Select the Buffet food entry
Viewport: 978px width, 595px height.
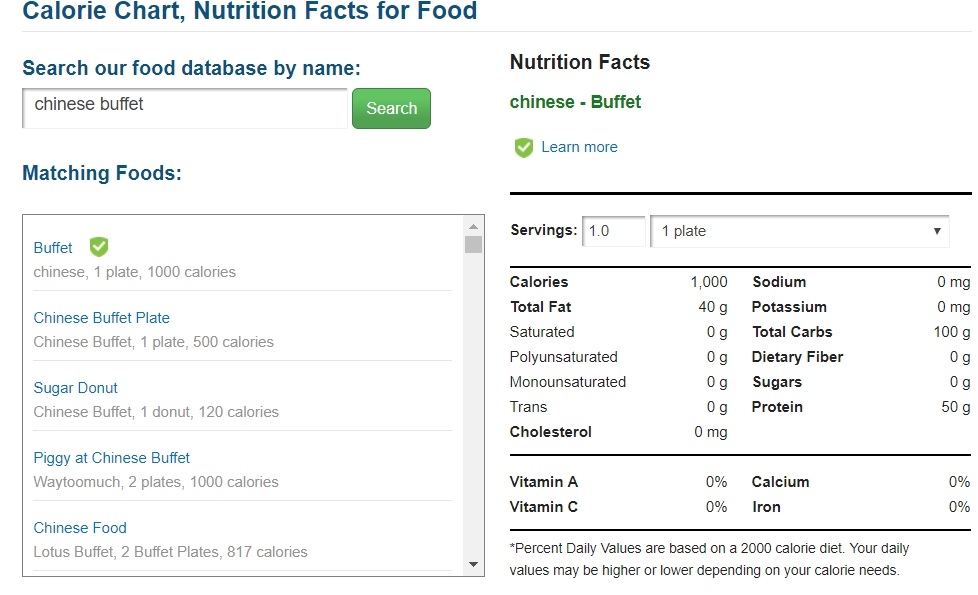[x=53, y=248]
